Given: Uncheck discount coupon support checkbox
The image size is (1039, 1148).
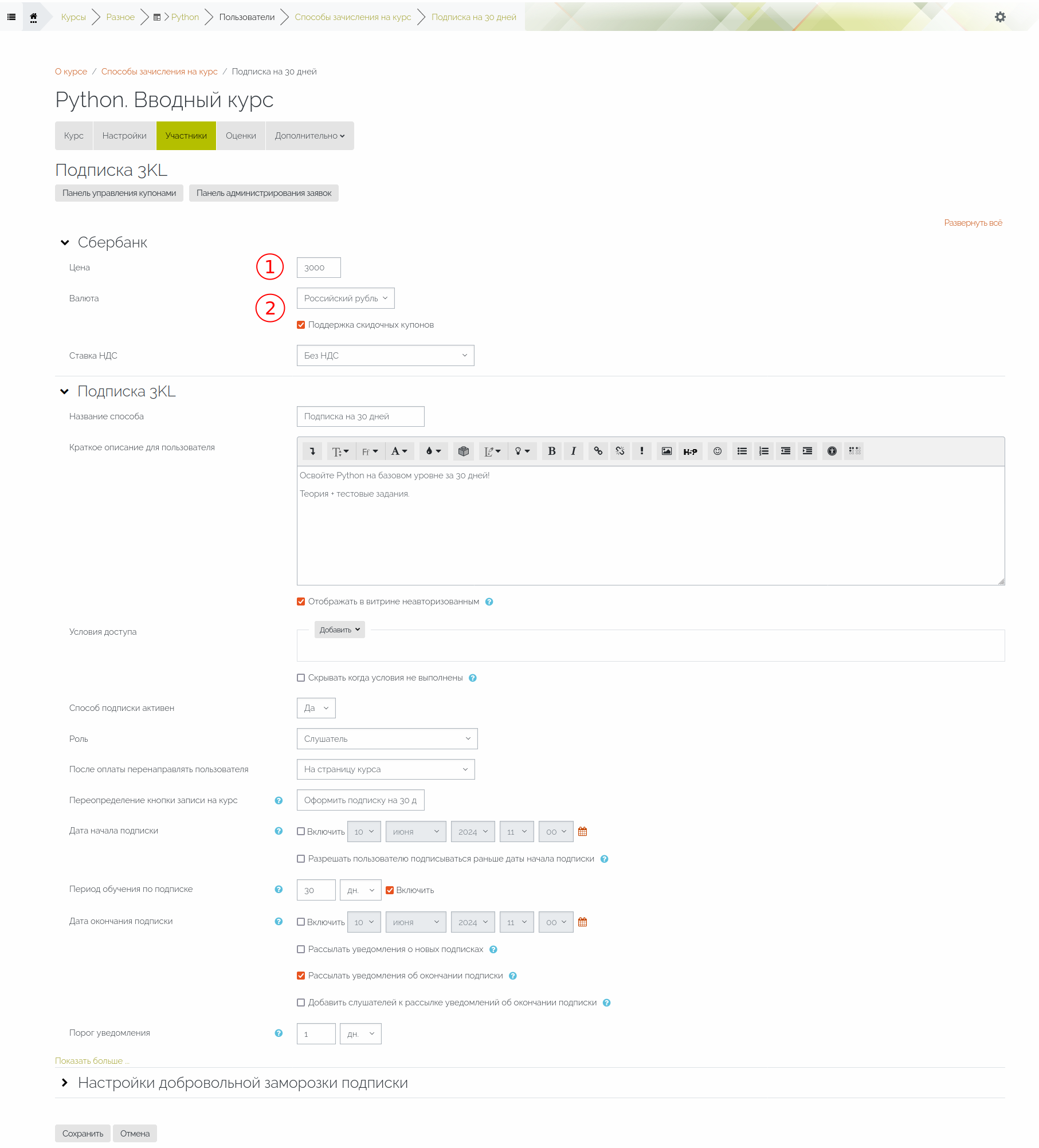Looking at the screenshot, I should tap(301, 325).
